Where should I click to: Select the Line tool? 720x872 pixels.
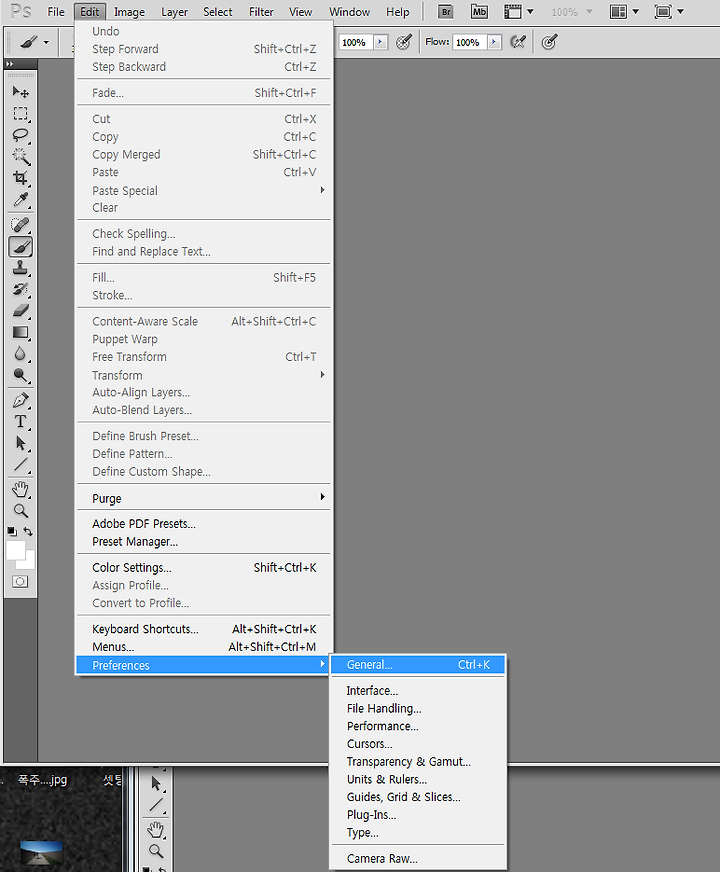21,464
